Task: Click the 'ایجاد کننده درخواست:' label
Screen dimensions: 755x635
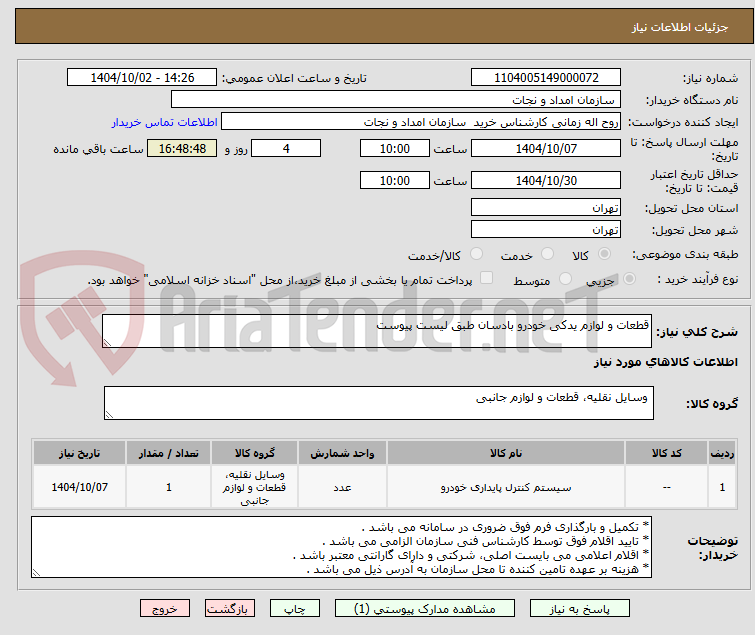Action: pyautogui.click(x=683, y=122)
